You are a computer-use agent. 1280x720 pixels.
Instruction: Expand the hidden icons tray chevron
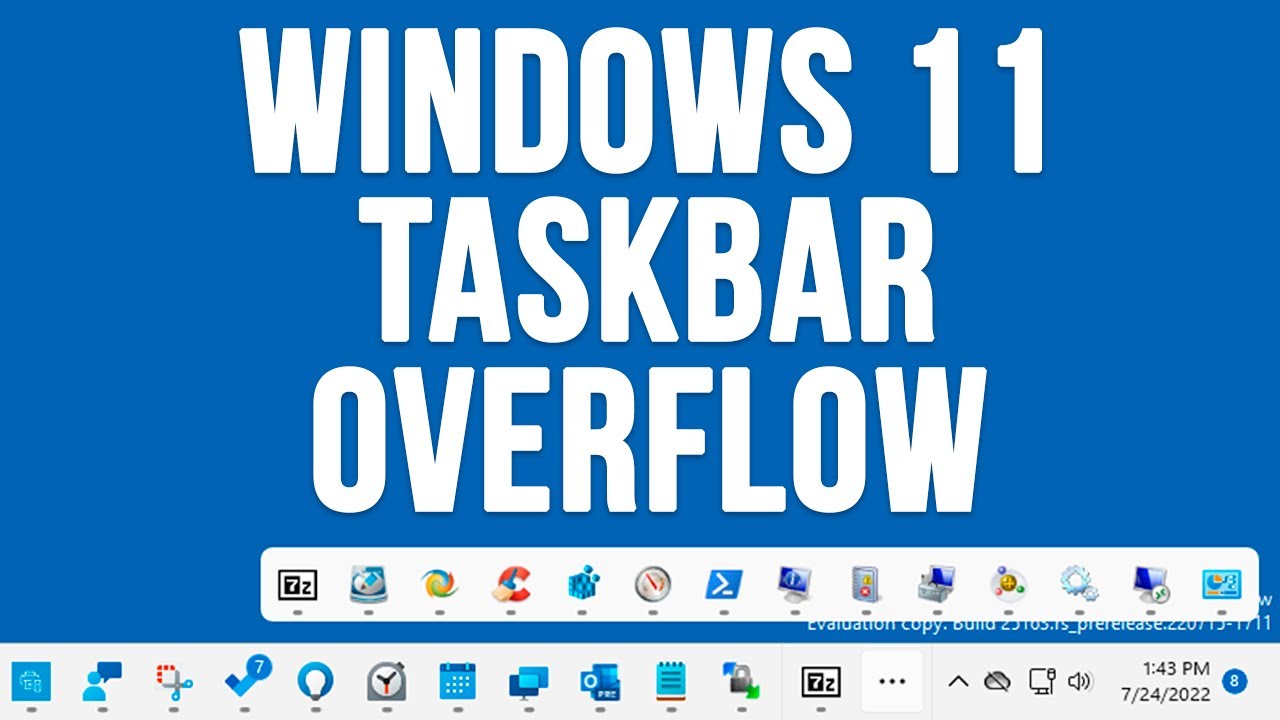pyautogui.click(x=958, y=682)
